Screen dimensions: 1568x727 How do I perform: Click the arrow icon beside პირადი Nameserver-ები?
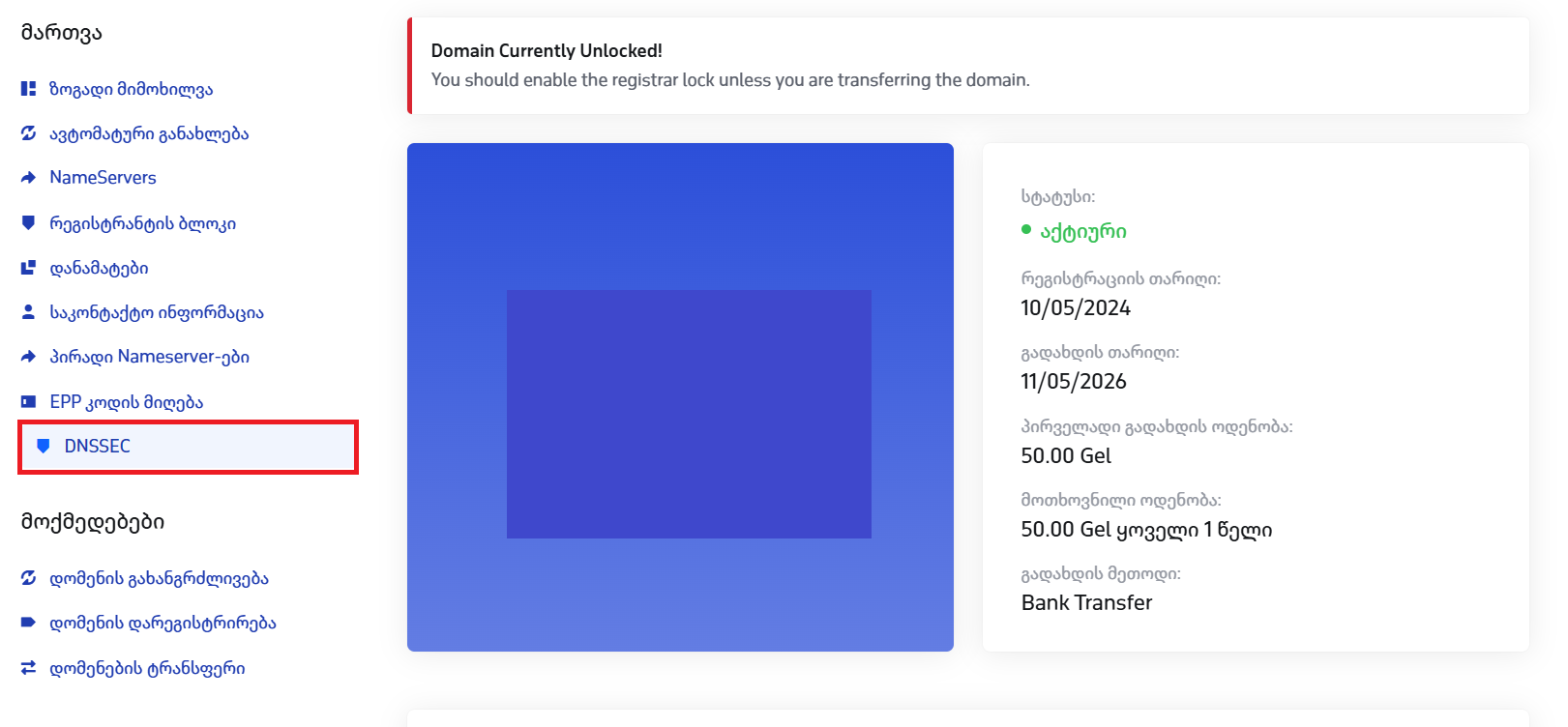(x=29, y=357)
